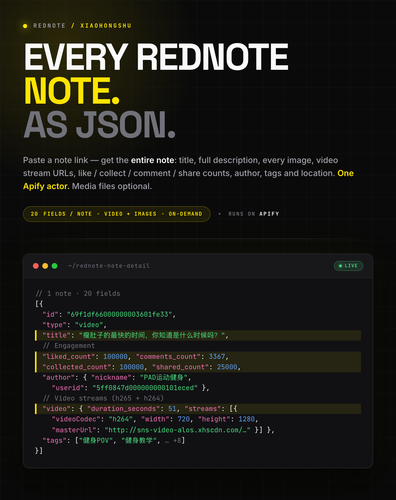
Task: Click the 'EVERY REDNOTE' headline
Action: 156,57
